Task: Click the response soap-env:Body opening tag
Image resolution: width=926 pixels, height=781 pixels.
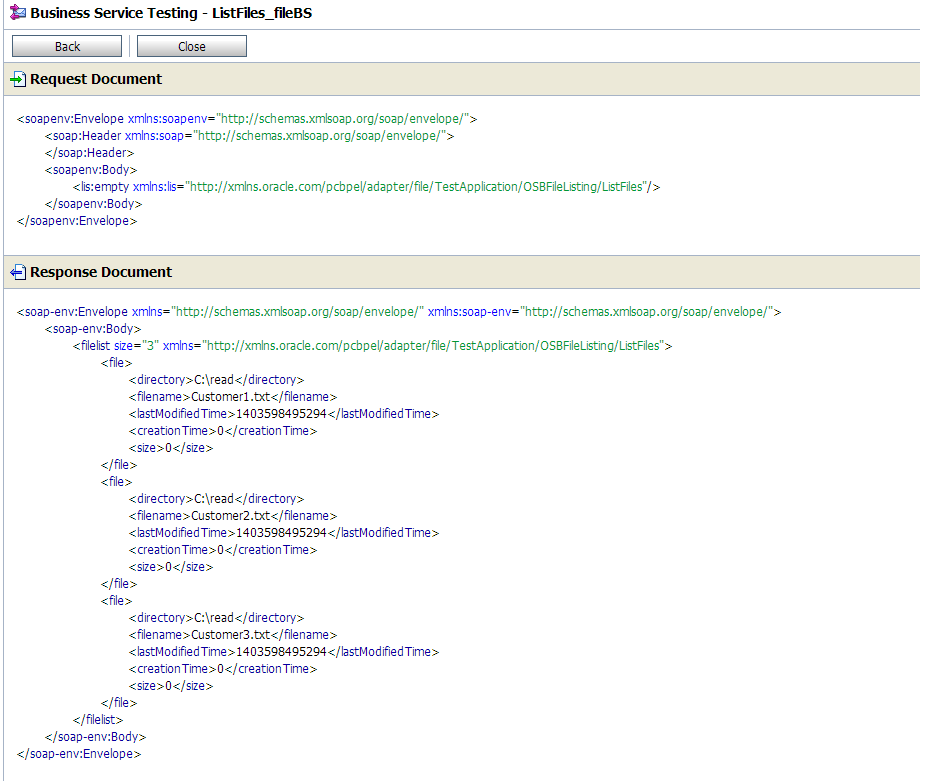Action: (x=93, y=329)
